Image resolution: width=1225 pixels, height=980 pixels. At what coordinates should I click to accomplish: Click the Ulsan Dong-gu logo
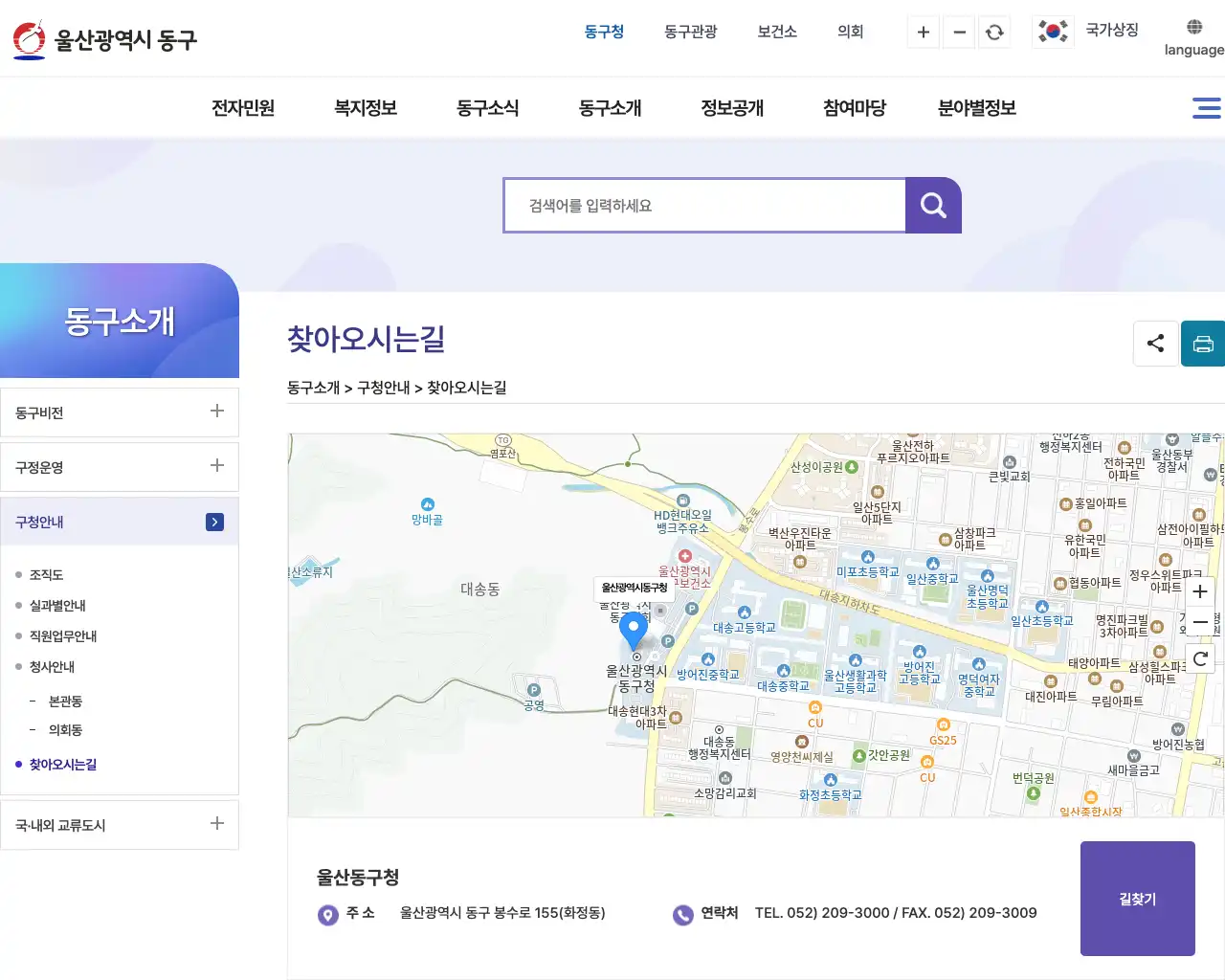pyautogui.click(x=105, y=39)
